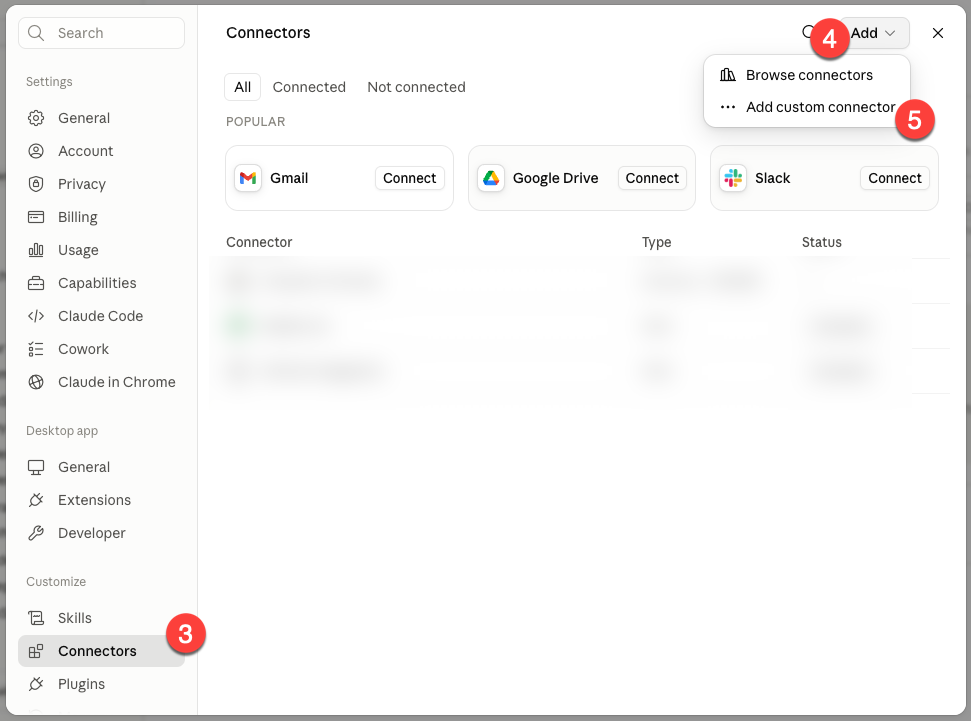Click the Extensions plug icon
Viewport: 971px width, 721px height.
pos(36,500)
